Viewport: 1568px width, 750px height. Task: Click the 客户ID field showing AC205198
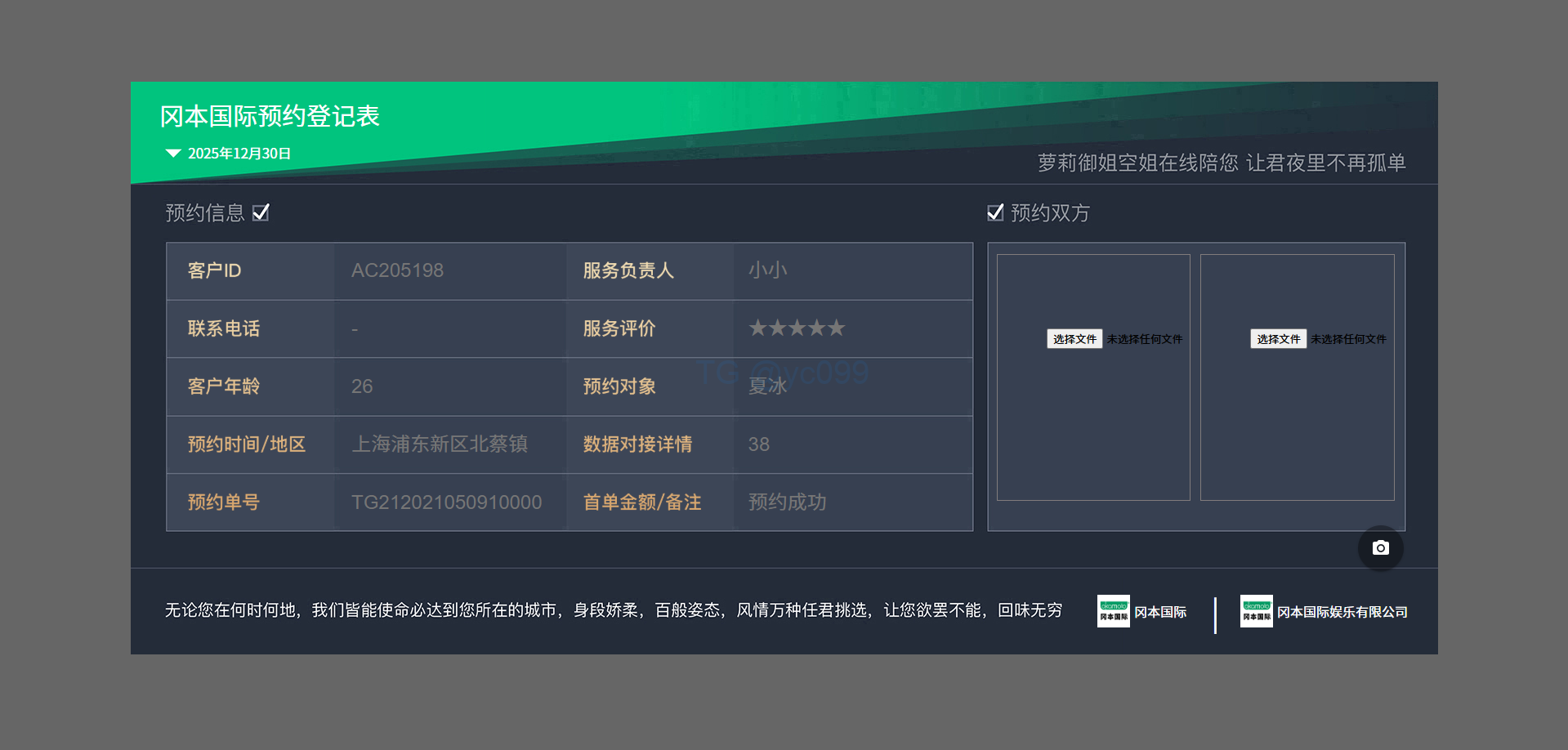(x=449, y=271)
